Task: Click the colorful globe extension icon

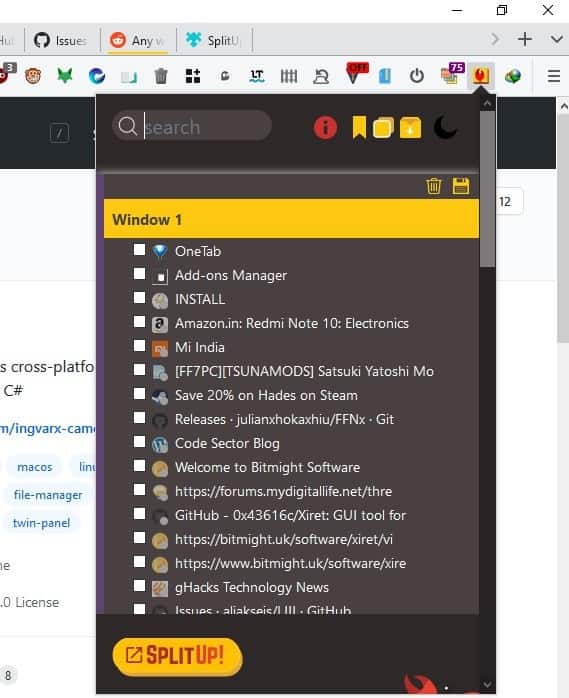Action: click(513, 76)
